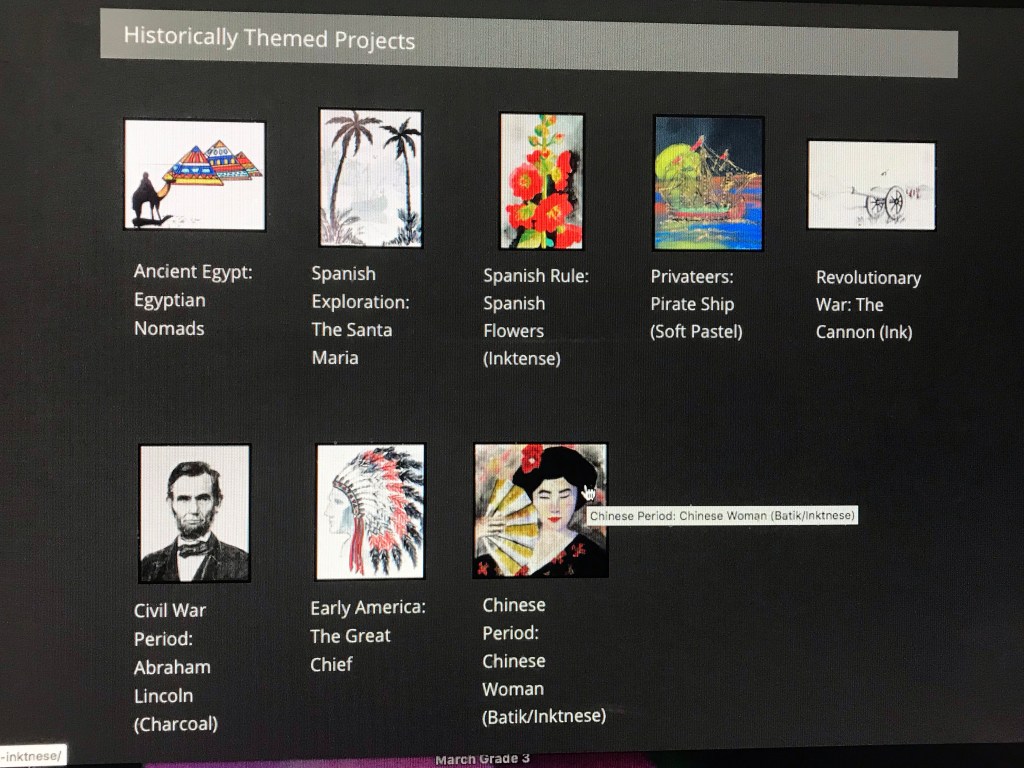Click the Chinese Woman hover tooltip text
This screenshot has width=1024, height=768.
pyautogui.click(x=722, y=516)
